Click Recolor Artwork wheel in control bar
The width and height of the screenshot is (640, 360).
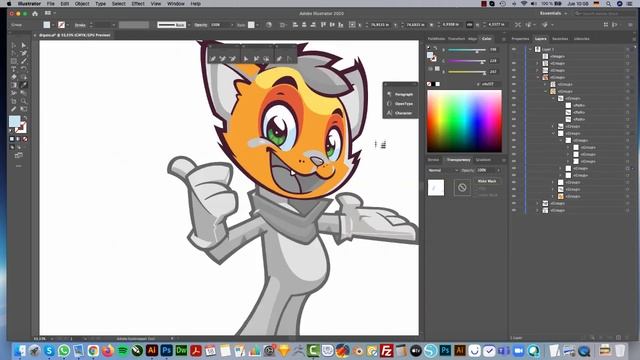pyautogui.click(x=269, y=25)
